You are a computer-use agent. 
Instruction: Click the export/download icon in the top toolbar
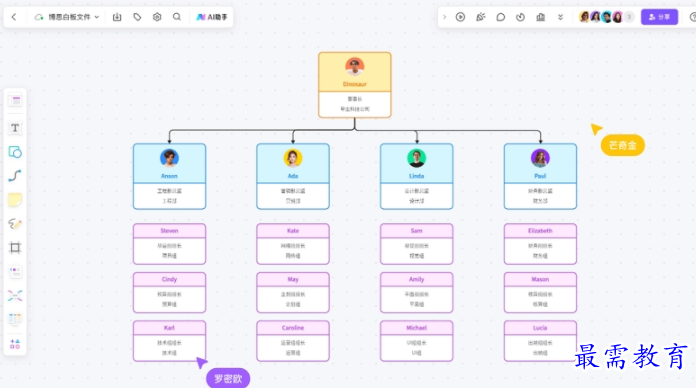coord(117,17)
